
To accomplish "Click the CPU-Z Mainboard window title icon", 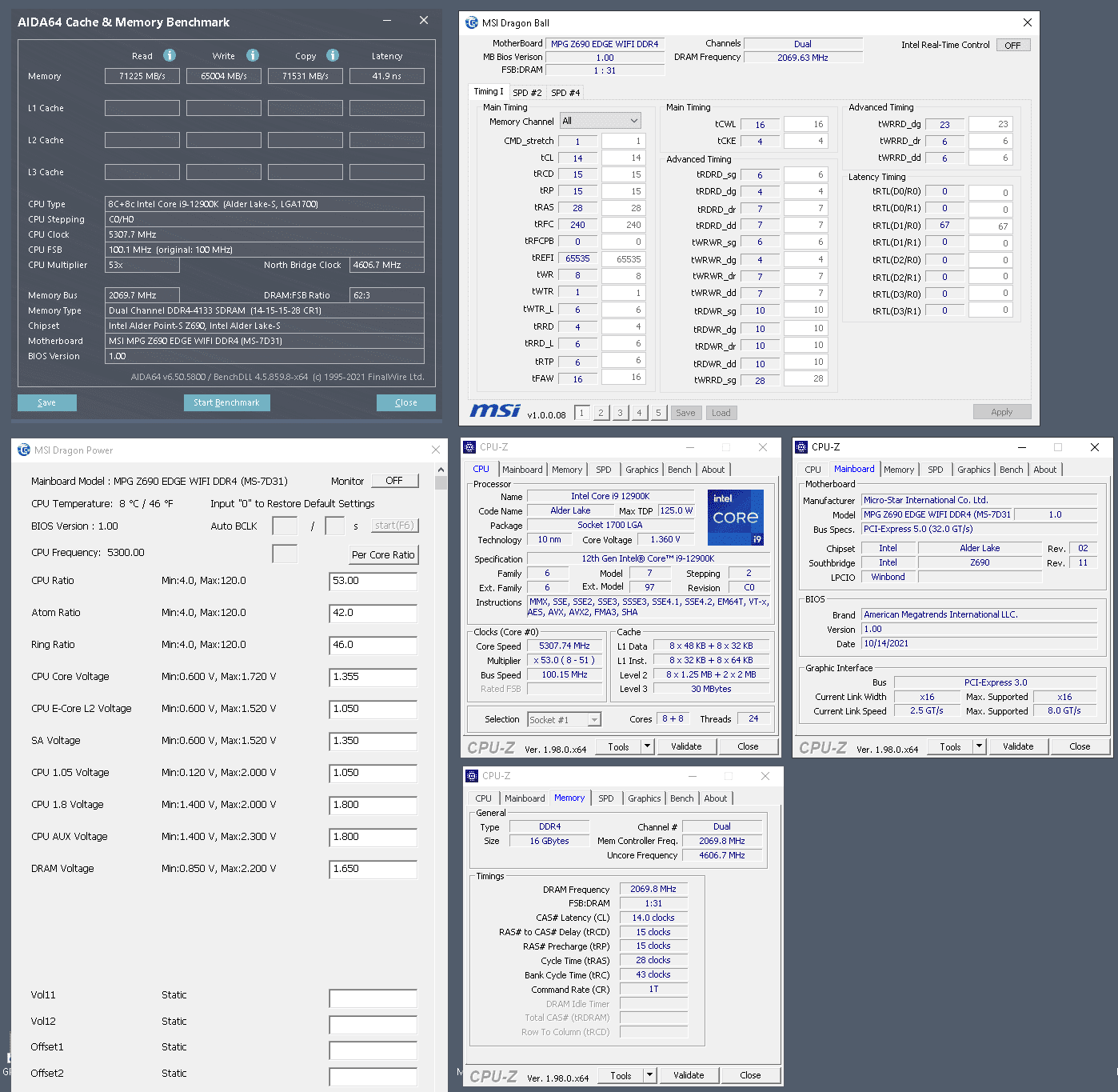I will pos(802,447).
